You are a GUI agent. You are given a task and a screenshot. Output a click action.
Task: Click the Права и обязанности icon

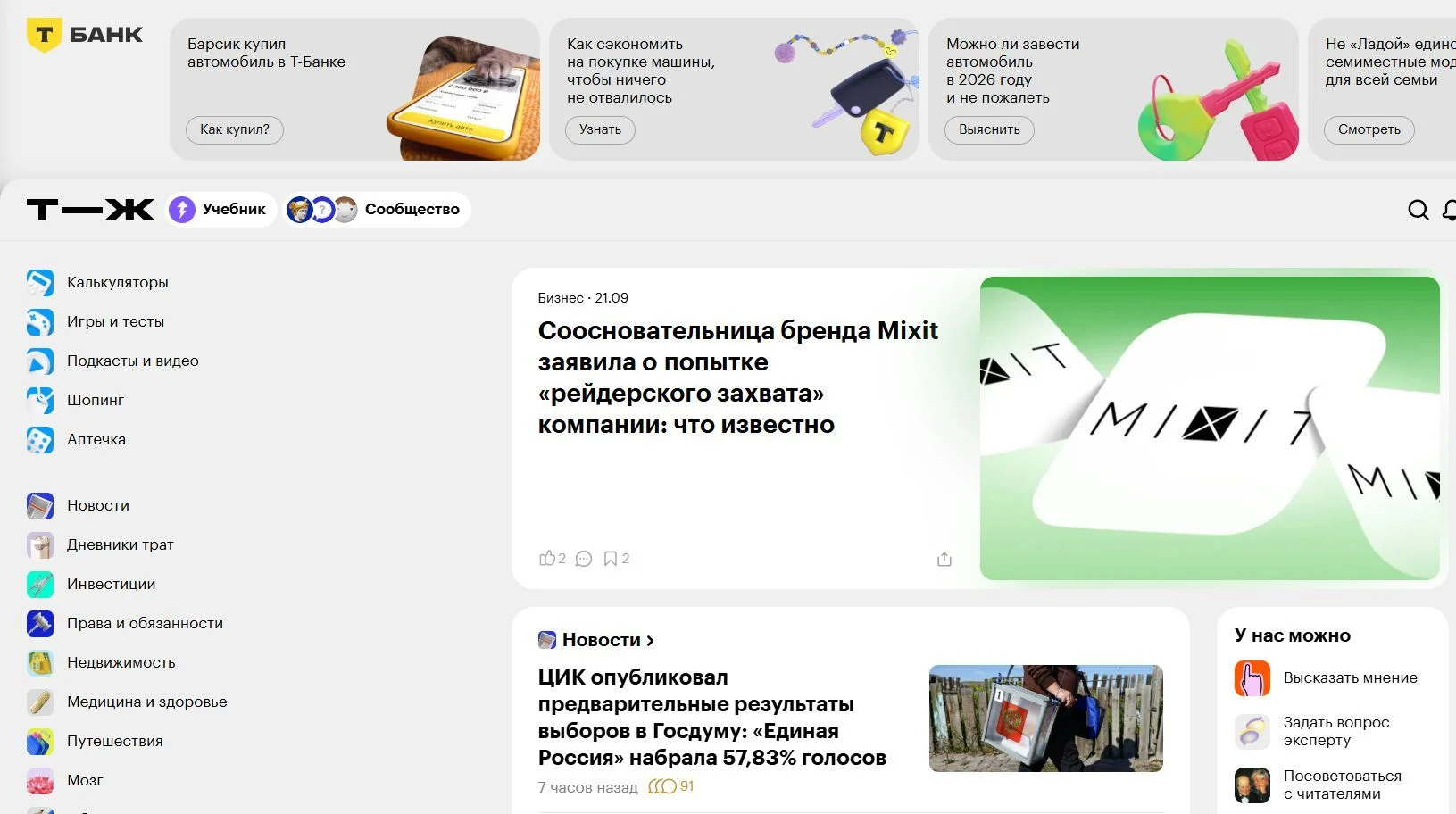click(39, 623)
